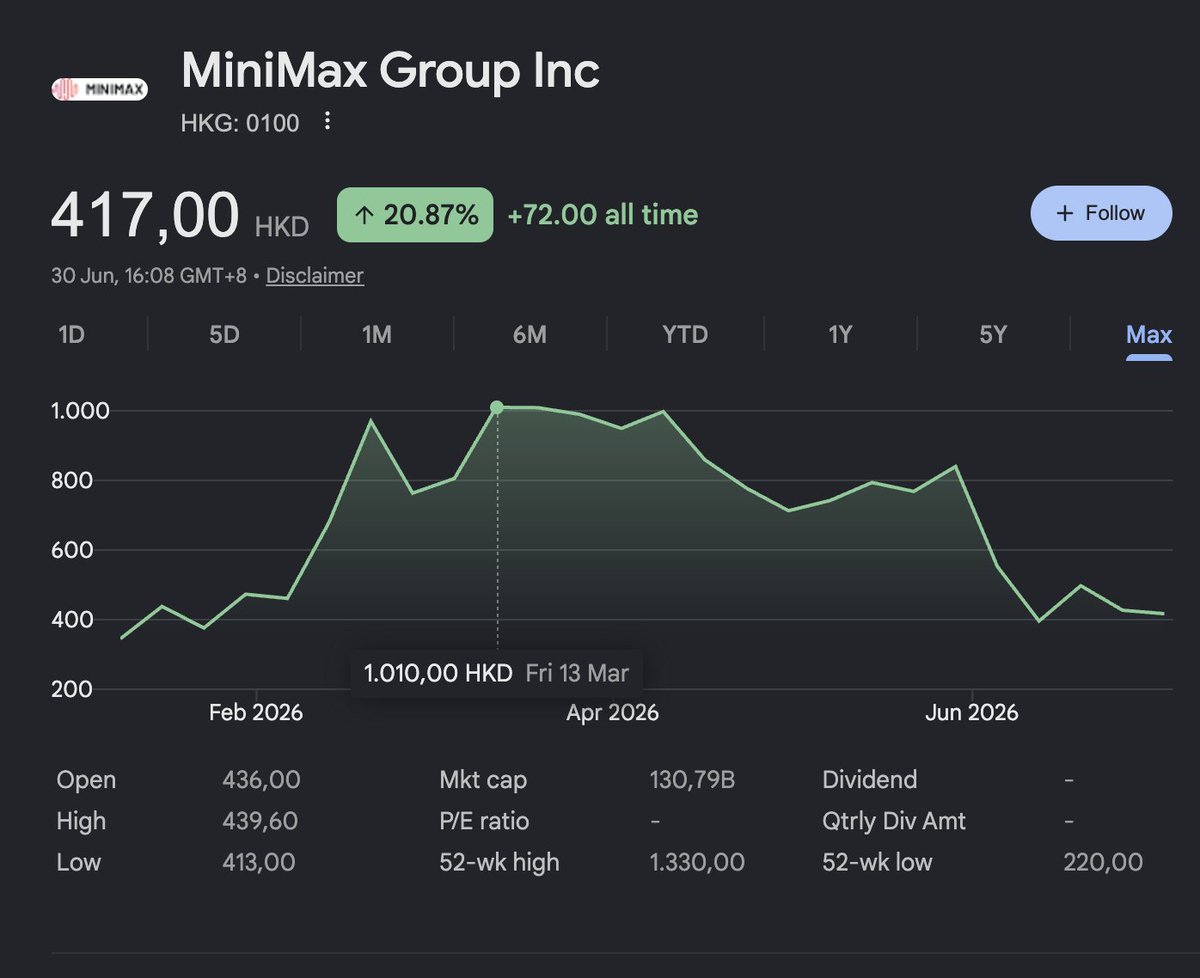Screen dimensions: 1200x978
Task: Click the 52-wk high value 1.330,00
Action: (697, 862)
